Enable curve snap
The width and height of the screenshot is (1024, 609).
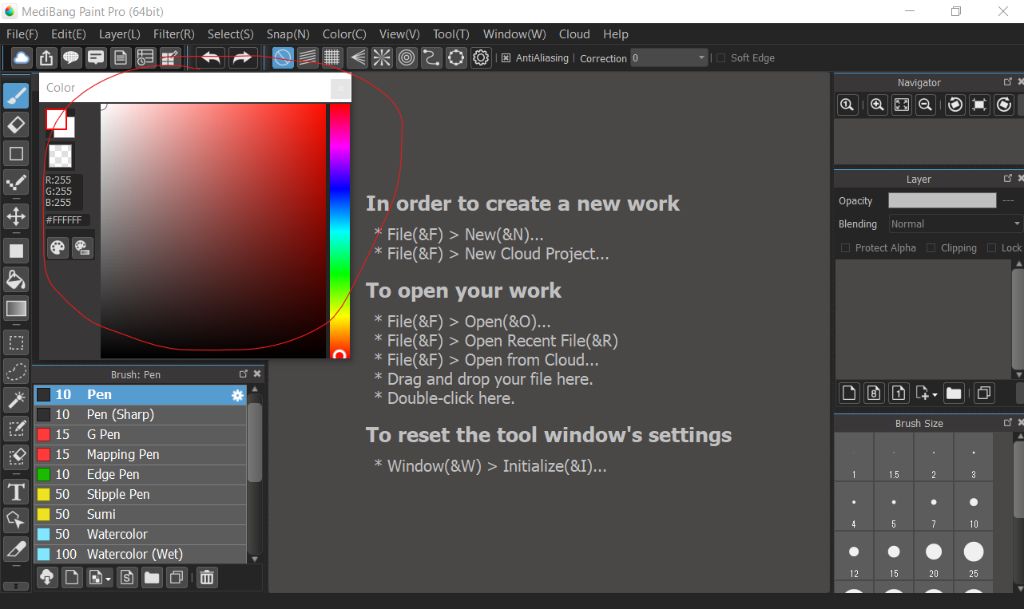point(431,57)
